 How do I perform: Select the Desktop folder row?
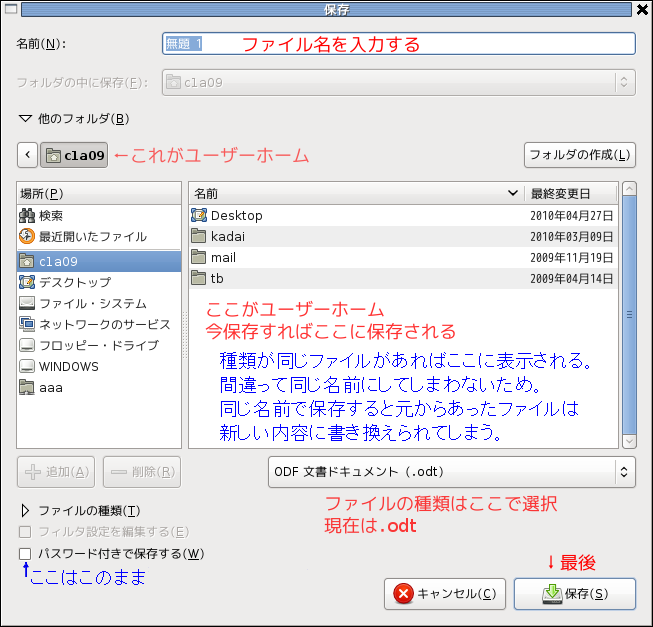pyautogui.click(x=403, y=216)
